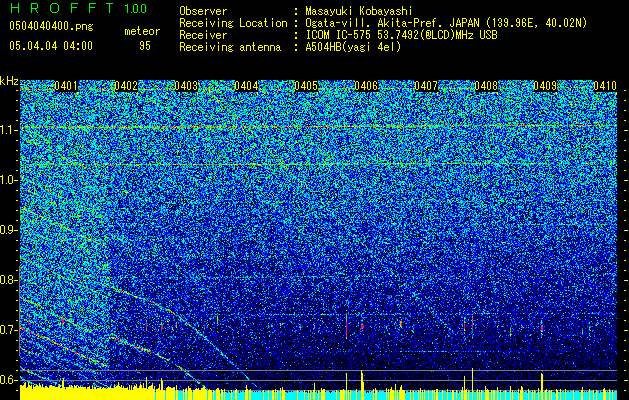This screenshot has height=400, width=629.
Task: Click the 0.6 frequency axis label
Action: coord(9,380)
